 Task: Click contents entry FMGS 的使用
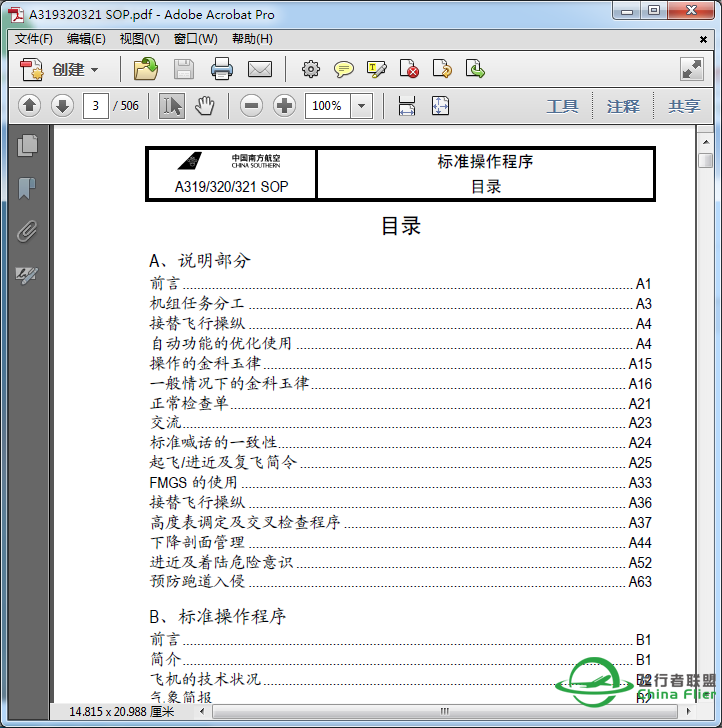[x=193, y=482]
